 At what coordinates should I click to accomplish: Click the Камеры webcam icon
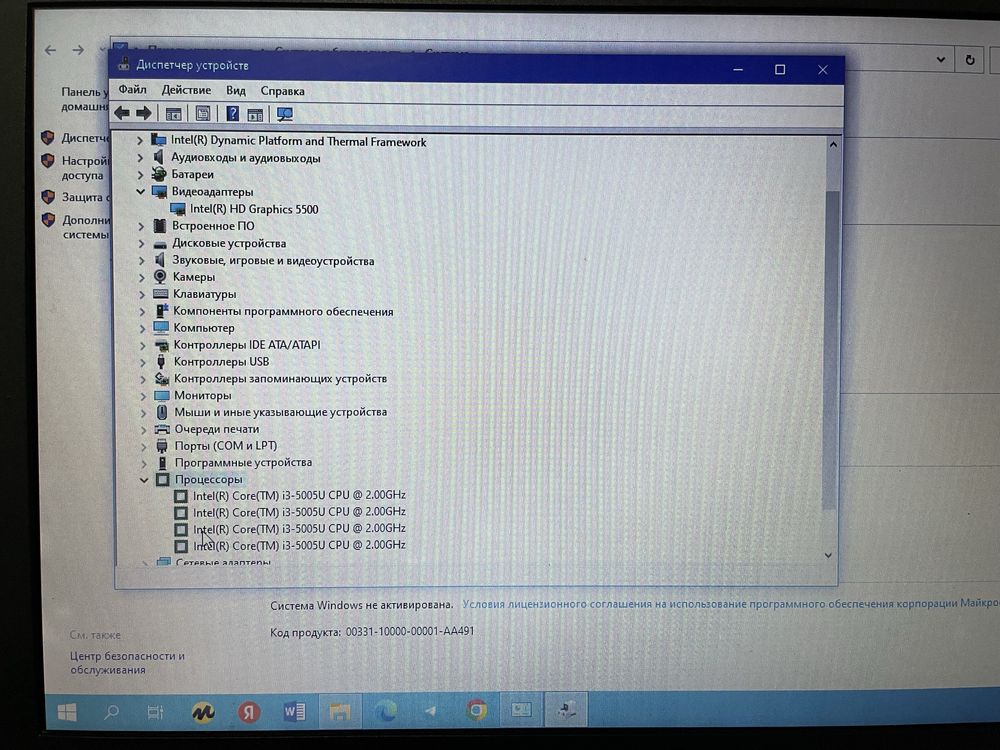(x=160, y=277)
